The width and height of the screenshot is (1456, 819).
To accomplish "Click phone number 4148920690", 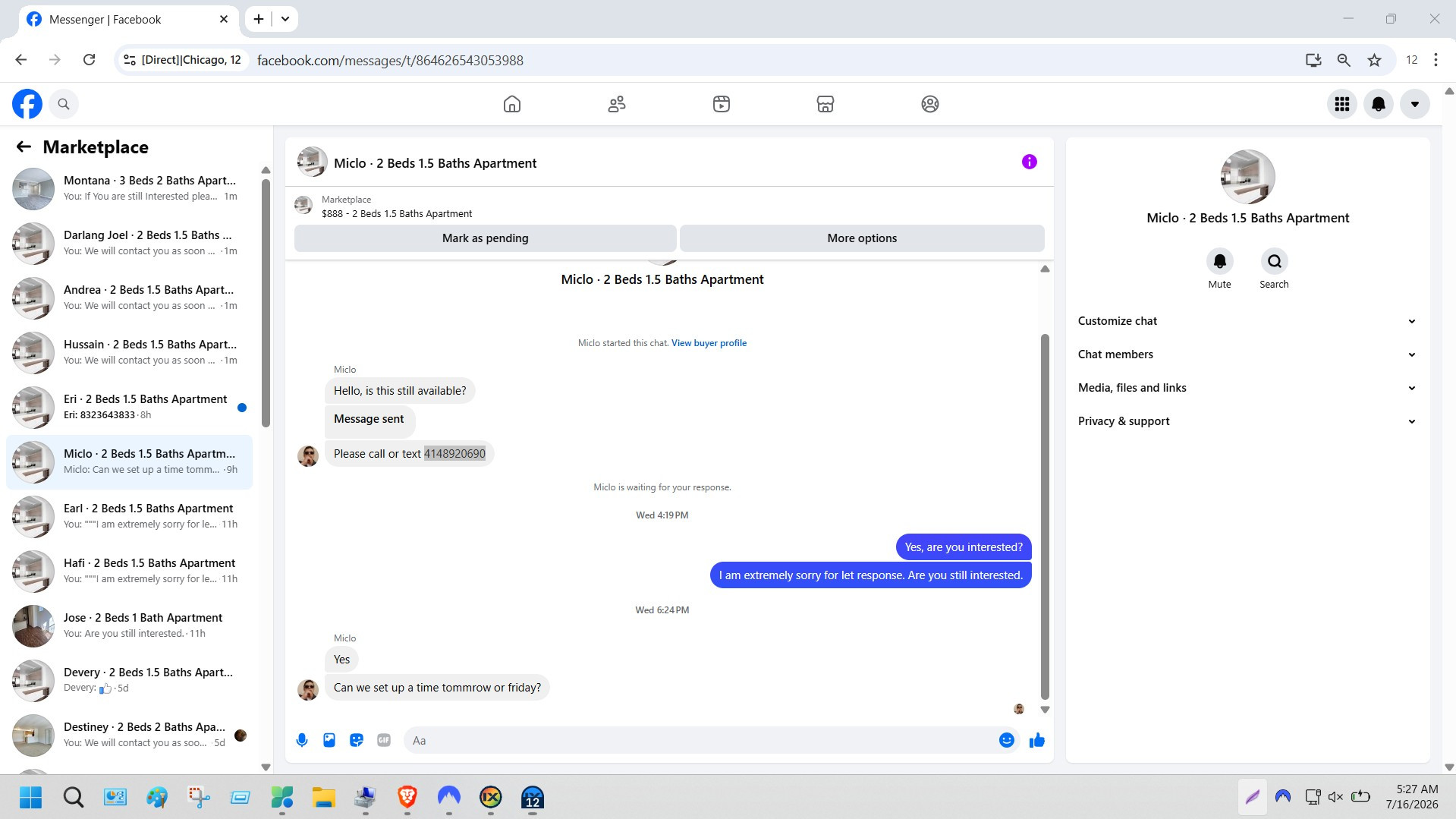I will point(454,454).
